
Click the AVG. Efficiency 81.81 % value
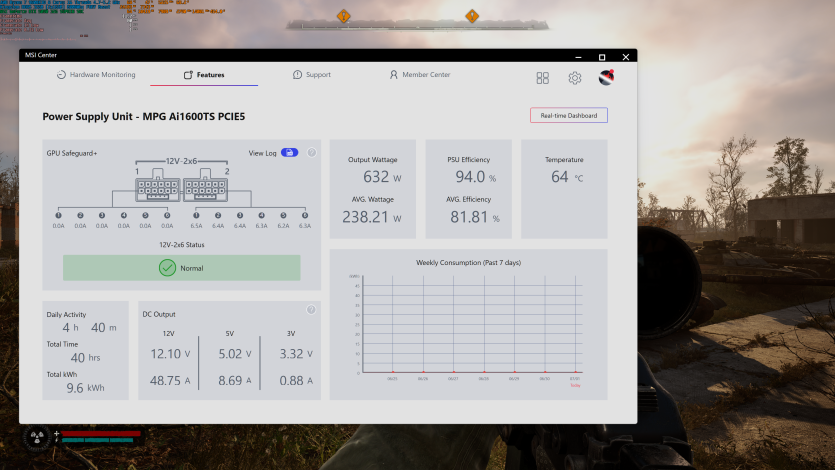(x=475, y=217)
